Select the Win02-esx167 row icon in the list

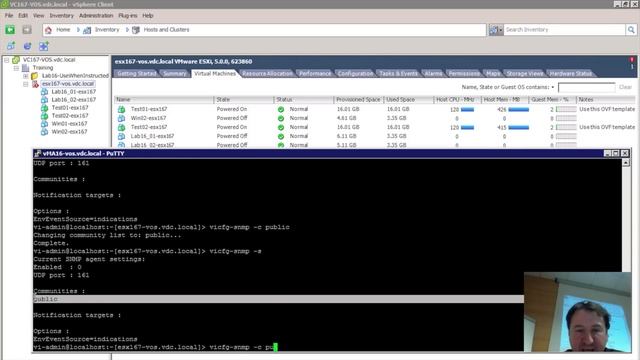pos(121,118)
